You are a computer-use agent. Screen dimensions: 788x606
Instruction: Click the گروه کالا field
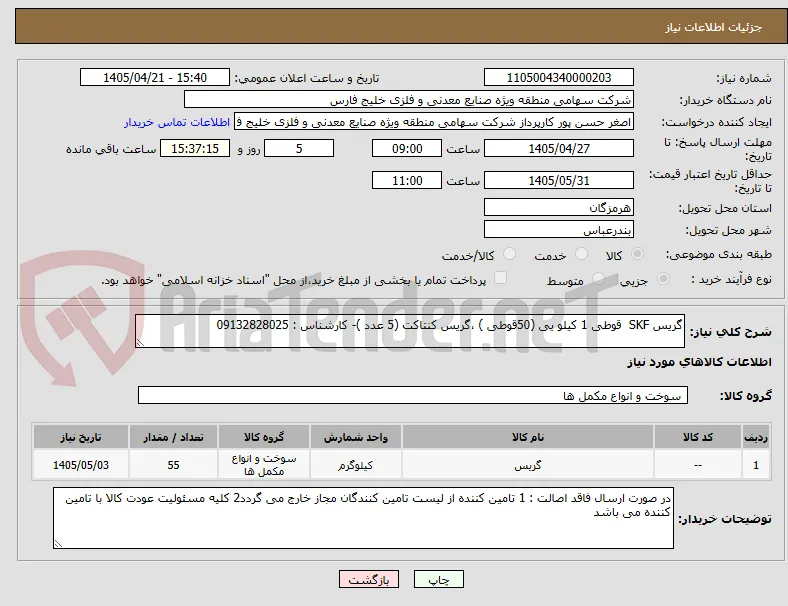click(x=413, y=395)
